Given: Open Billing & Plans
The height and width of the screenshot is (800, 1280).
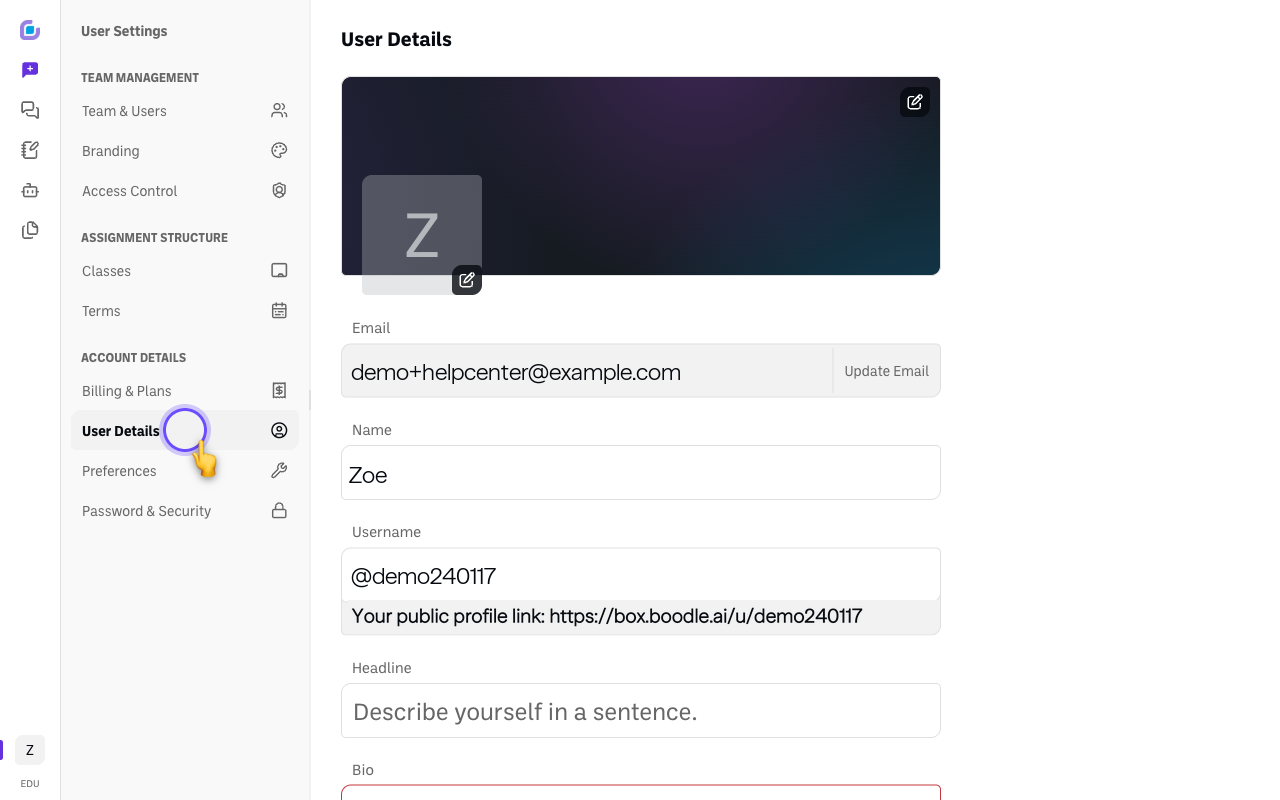Looking at the screenshot, I should point(185,391).
